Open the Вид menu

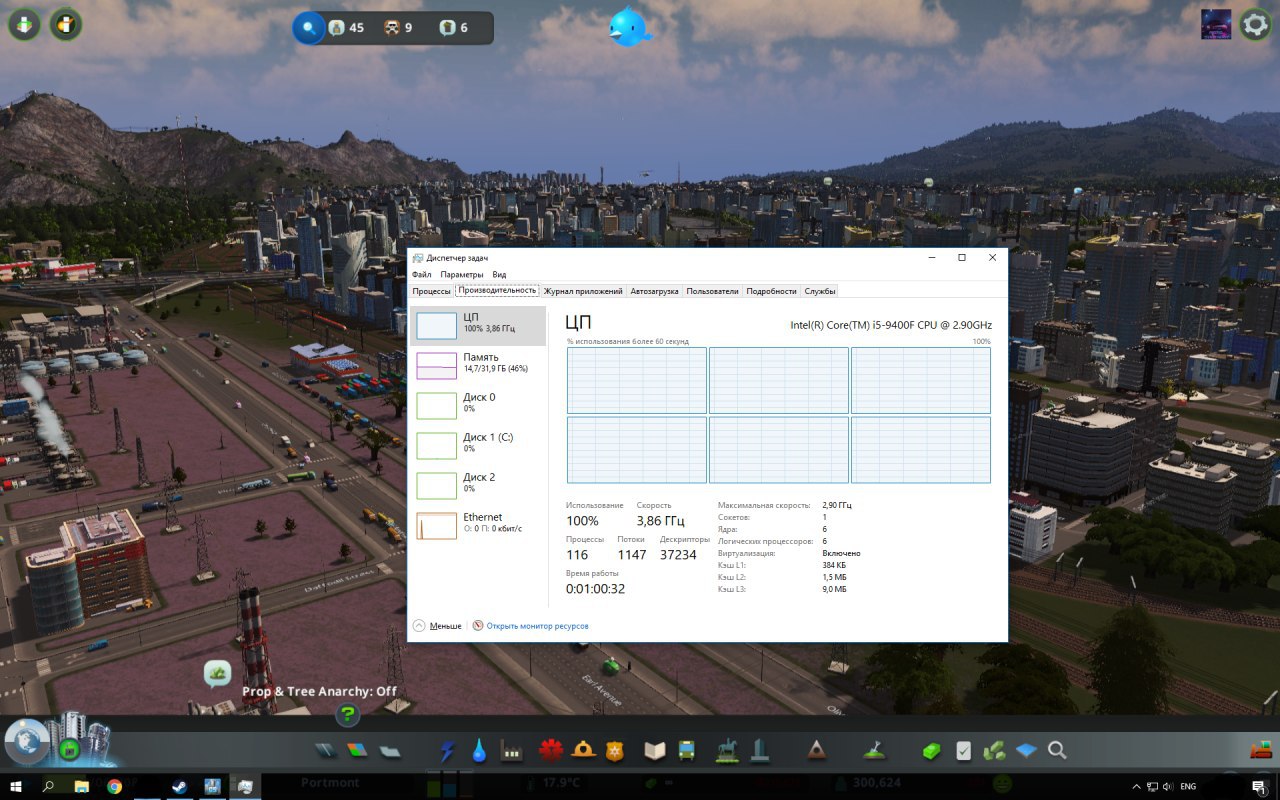pos(499,274)
